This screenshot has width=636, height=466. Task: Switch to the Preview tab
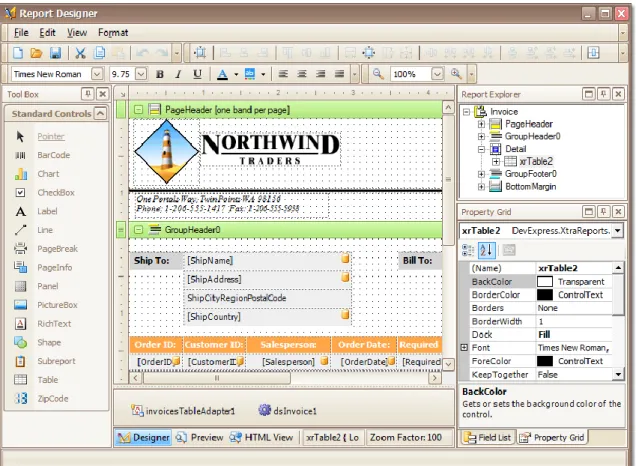(200, 438)
